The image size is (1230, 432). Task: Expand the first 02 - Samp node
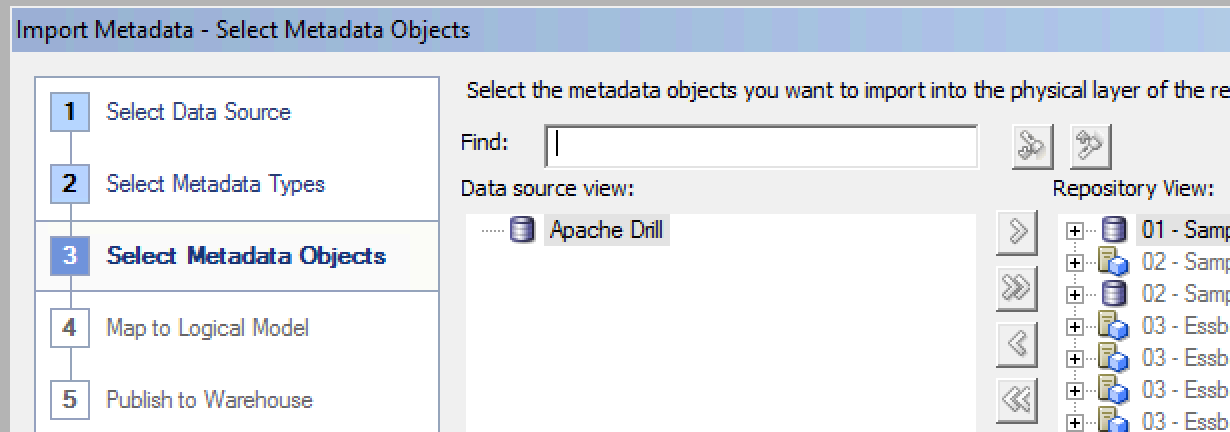1075,263
